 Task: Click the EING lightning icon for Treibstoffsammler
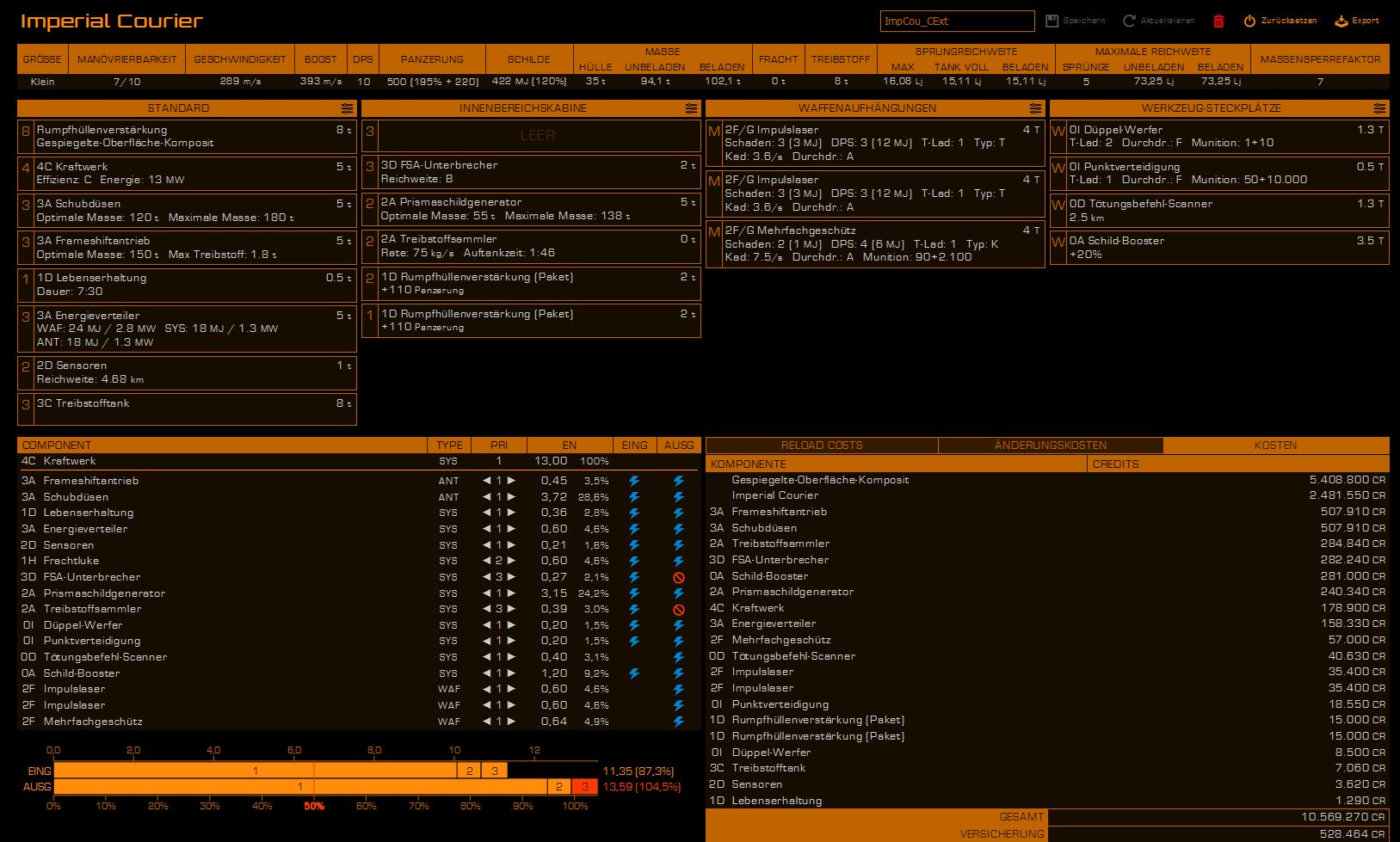pyautogui.click(x=634, y=609)
